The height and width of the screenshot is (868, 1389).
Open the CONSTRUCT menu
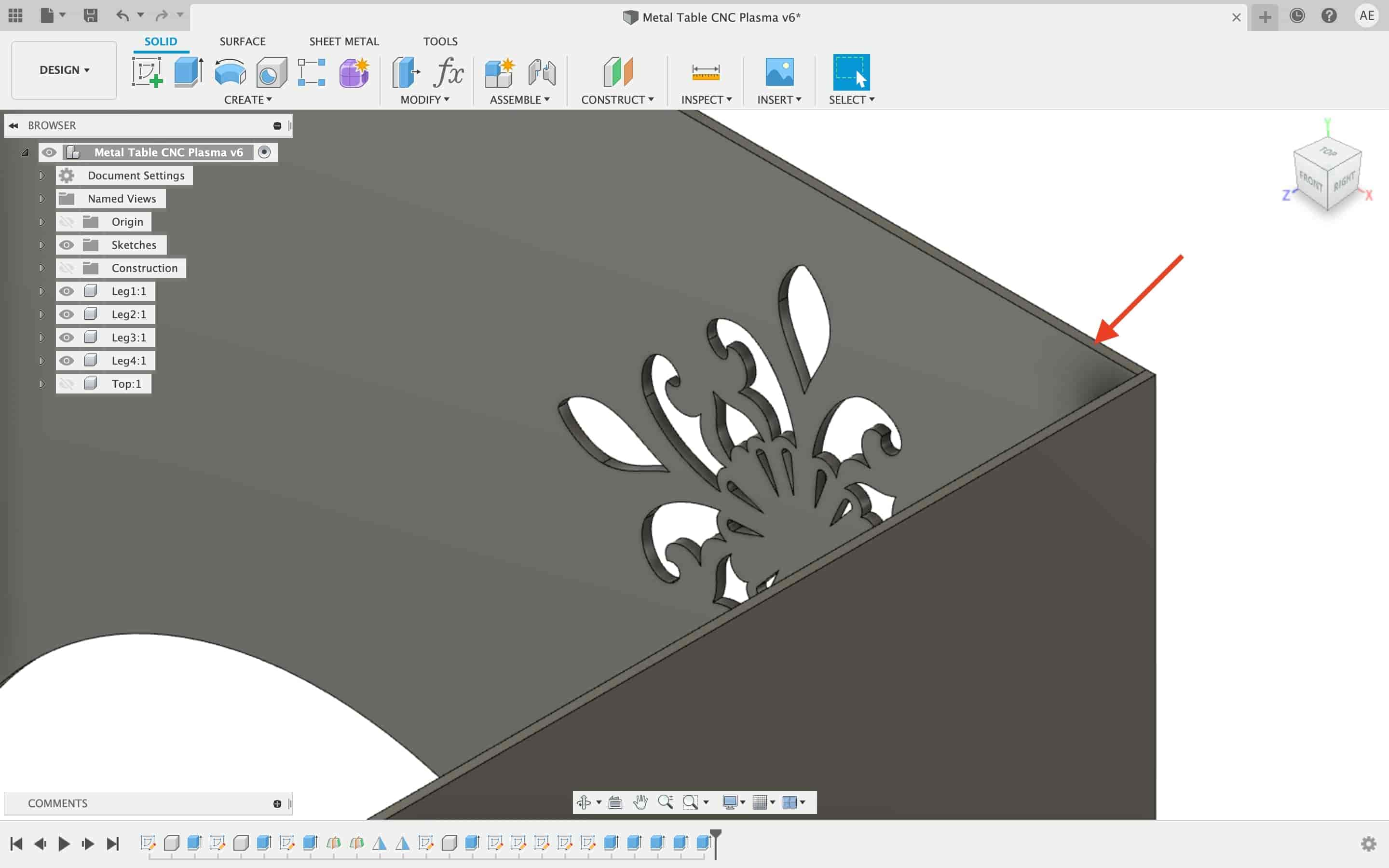pos(618,99)
